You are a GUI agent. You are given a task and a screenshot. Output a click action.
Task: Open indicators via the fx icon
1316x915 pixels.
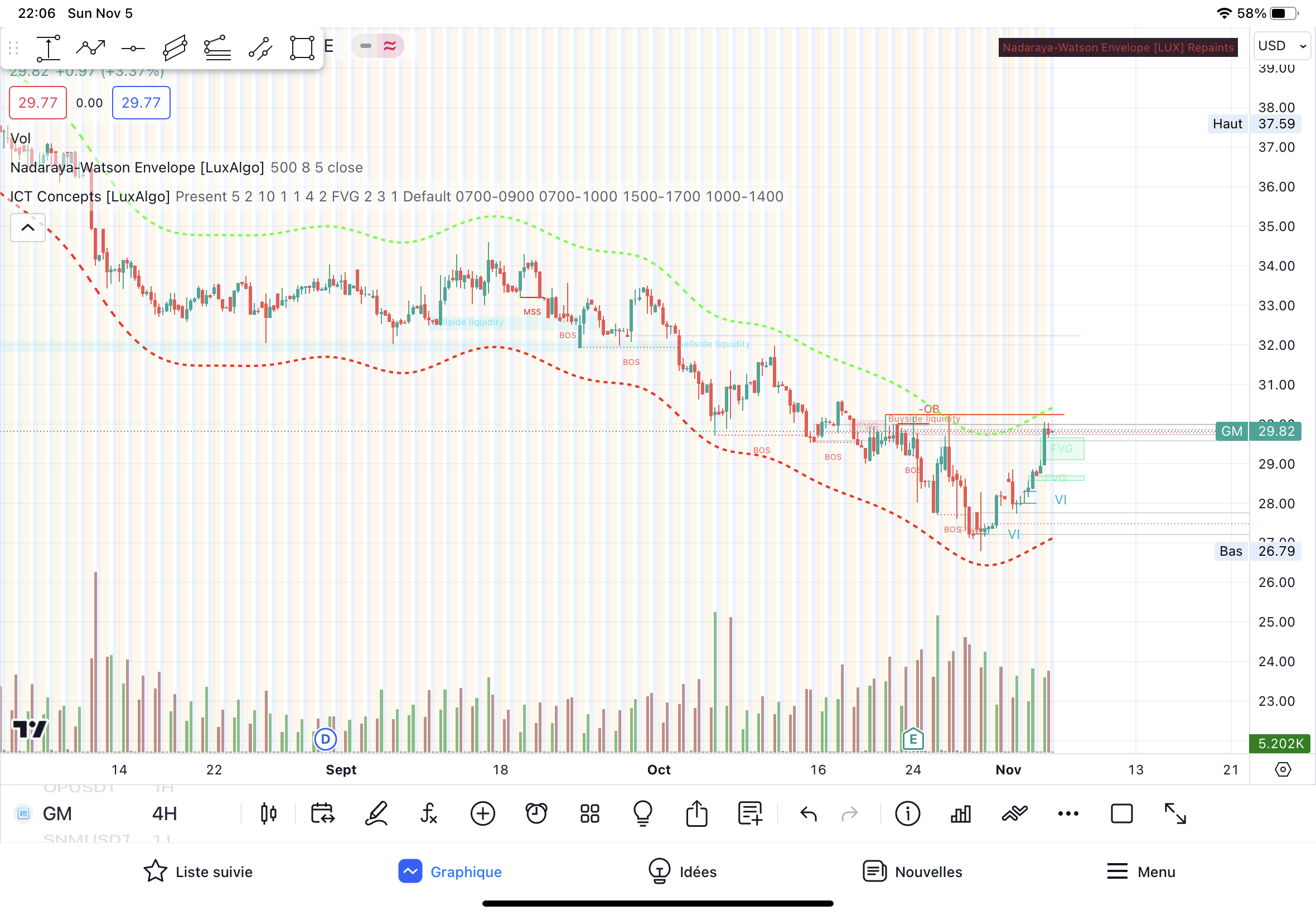coord(429,813)
